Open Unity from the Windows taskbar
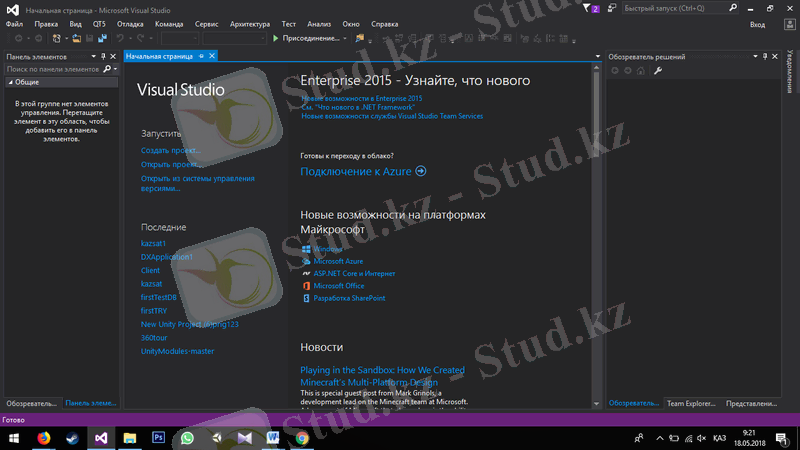 point(216,438)
